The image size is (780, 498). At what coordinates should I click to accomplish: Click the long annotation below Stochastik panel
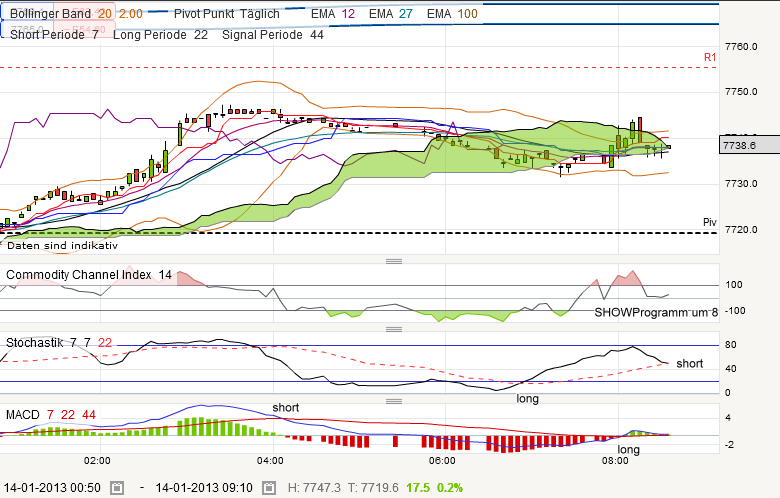pos(527,398)
